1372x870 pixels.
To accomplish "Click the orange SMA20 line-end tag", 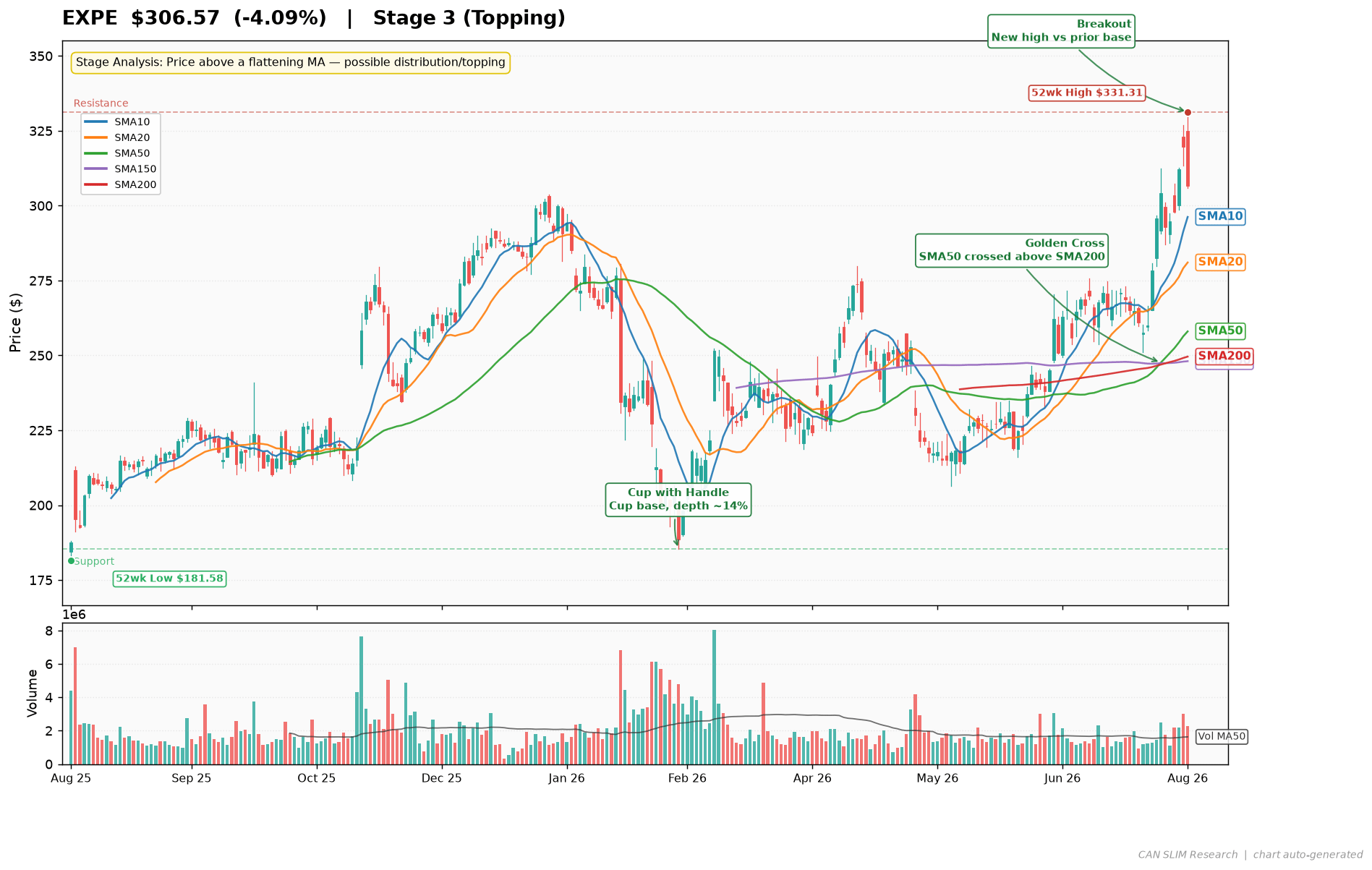I will [x=1221, y=262].
